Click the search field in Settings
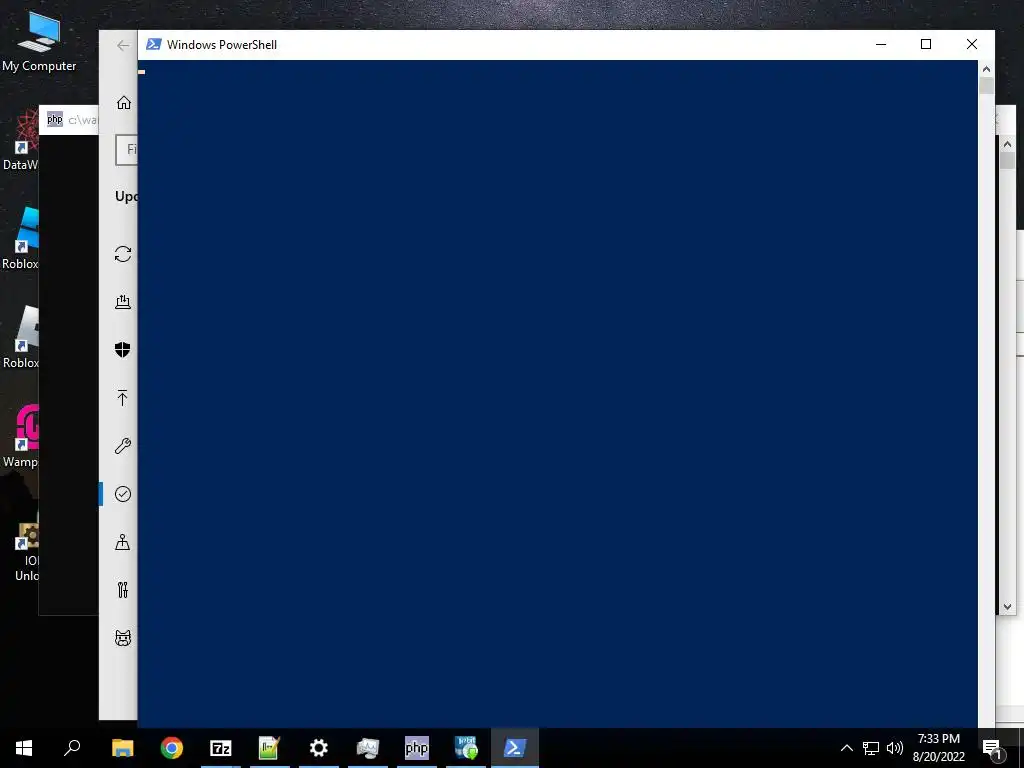 (x=127, y=150)
